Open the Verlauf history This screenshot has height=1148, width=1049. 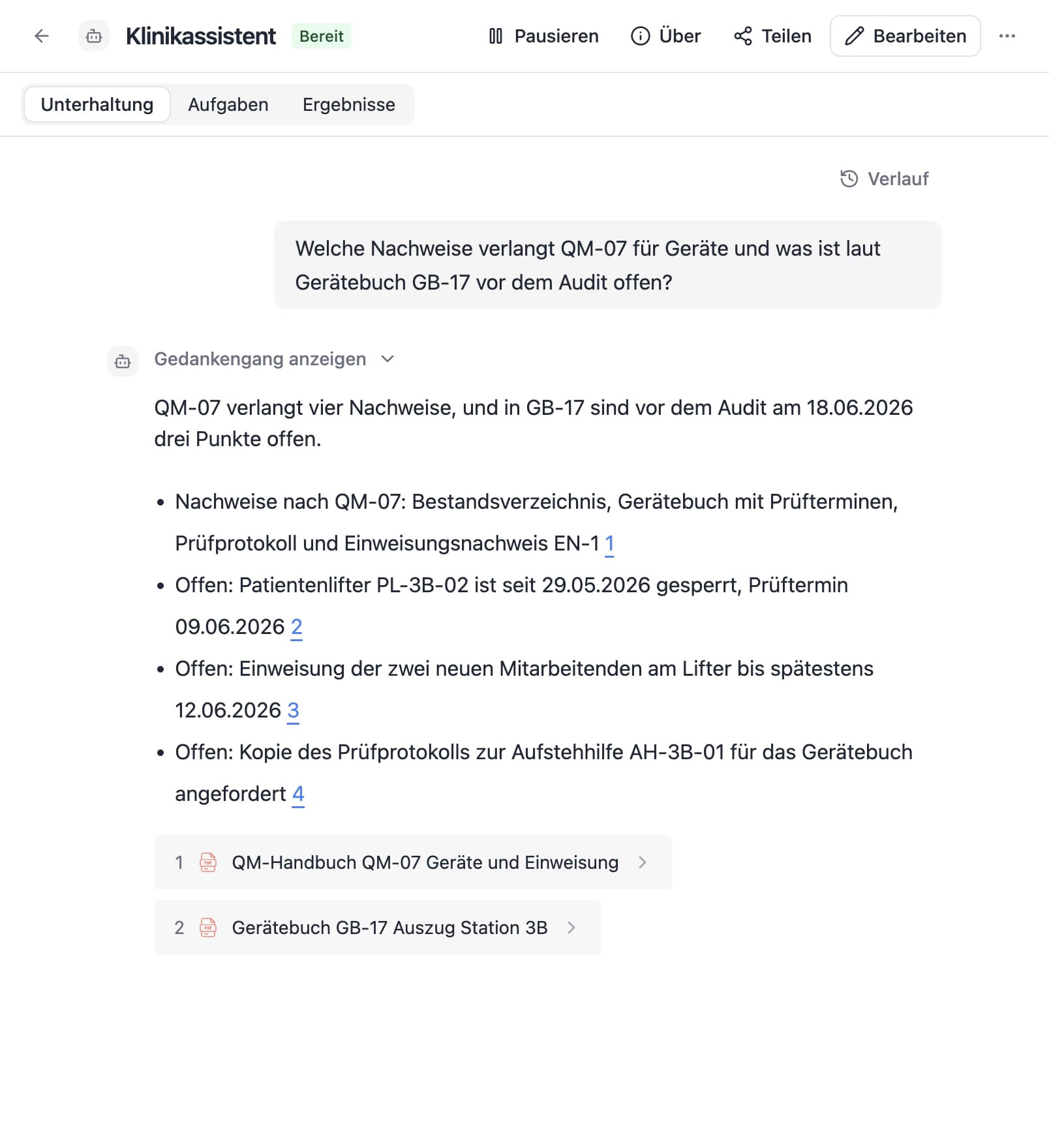pyautogui.click(x=884, y=179)
